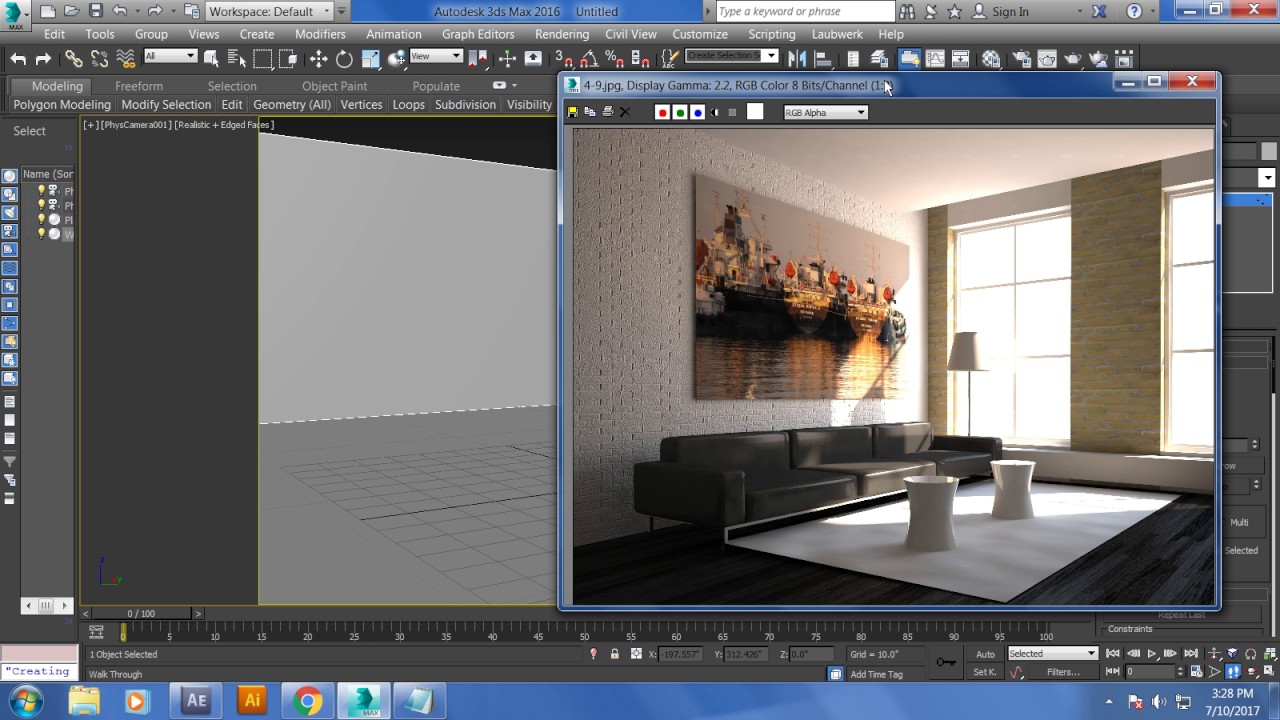Image resolution: width=1280 pixels, height=720 pixels.
Task: Activate the Select and Rotate tool
Action: point(344,59)
